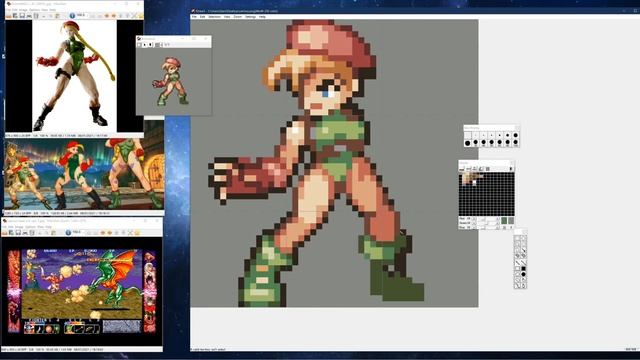Viewport: 640px width, 360px height.
Task: Open palette panel menu arrow at right
Action: click(511, 169)
